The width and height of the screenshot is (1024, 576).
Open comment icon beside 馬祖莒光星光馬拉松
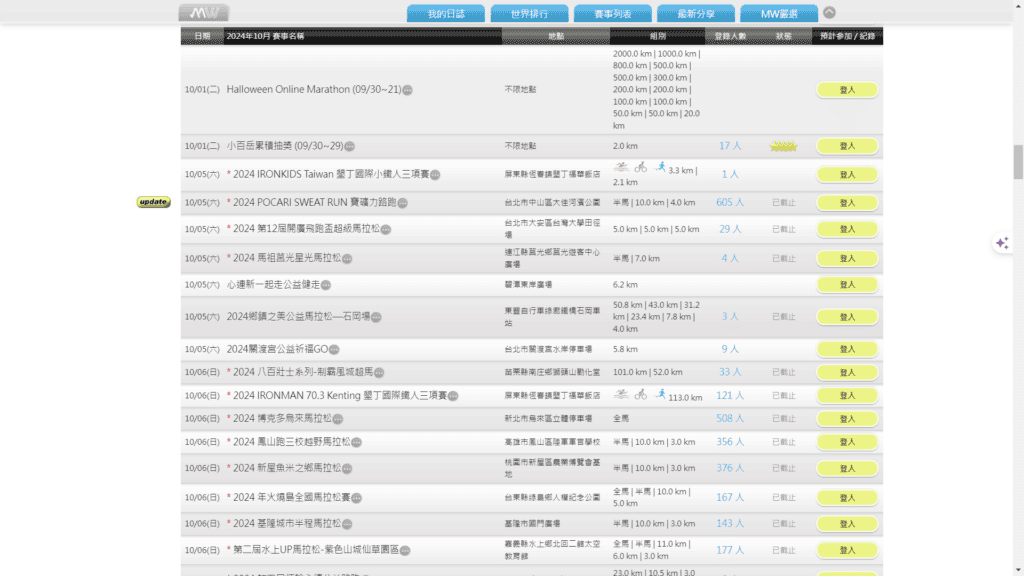tap(347, 259)
